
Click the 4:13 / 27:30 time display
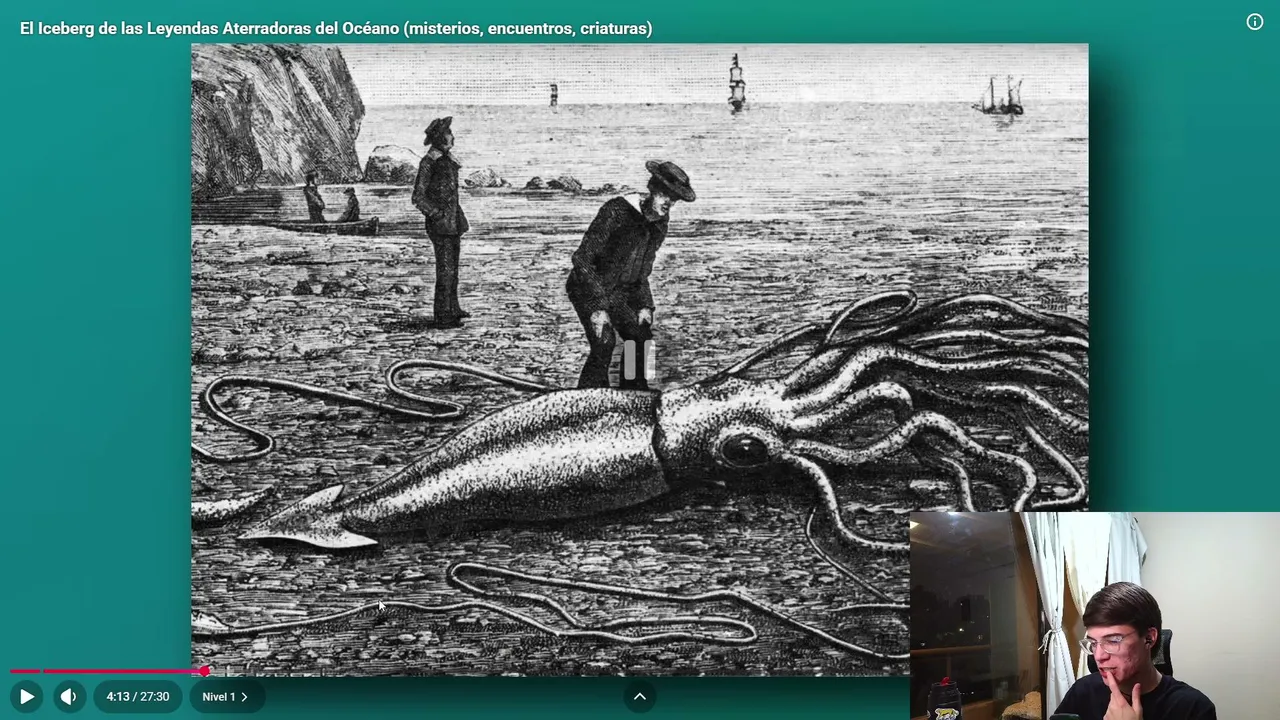point(138,697)
